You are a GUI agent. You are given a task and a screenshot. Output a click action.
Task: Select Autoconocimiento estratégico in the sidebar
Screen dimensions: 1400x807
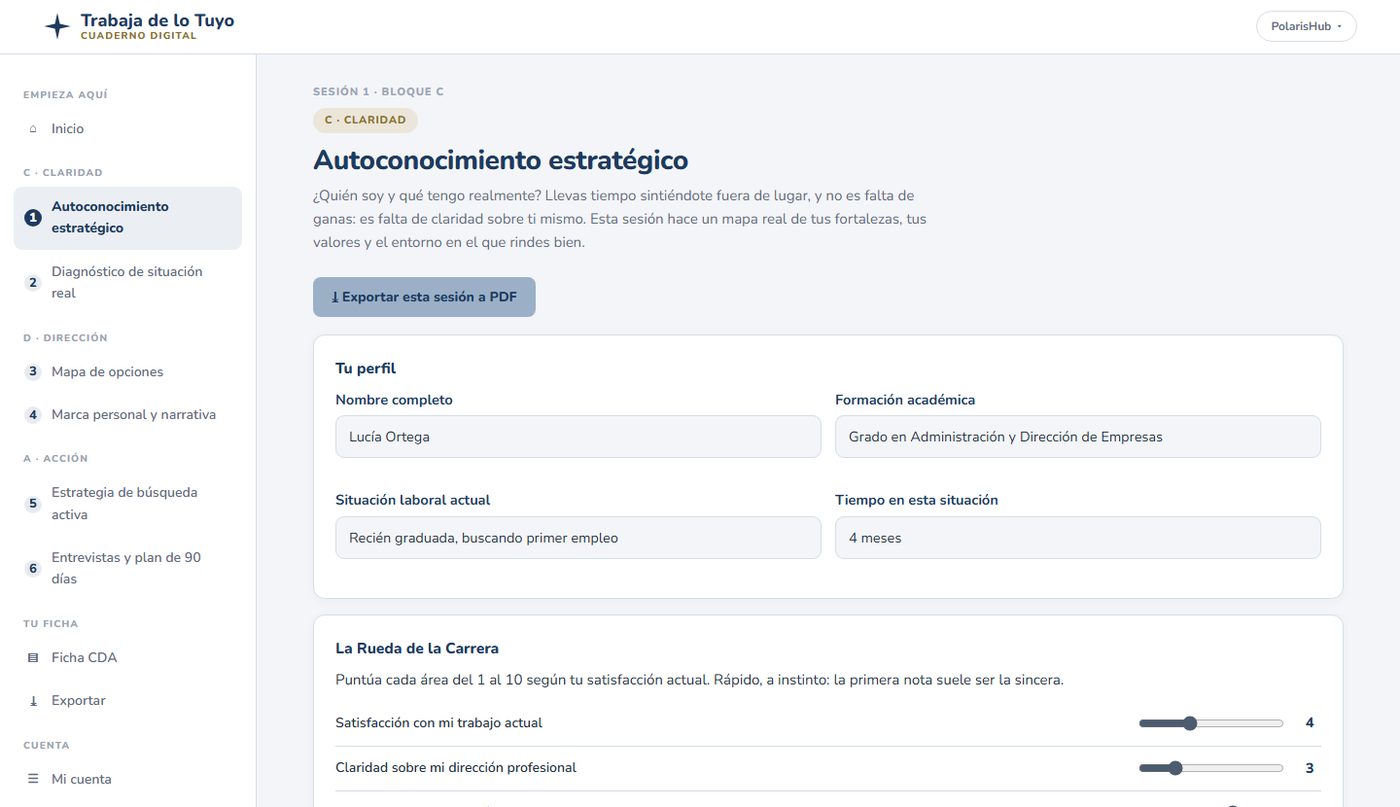pyautogui.click(x=128, y=218)
